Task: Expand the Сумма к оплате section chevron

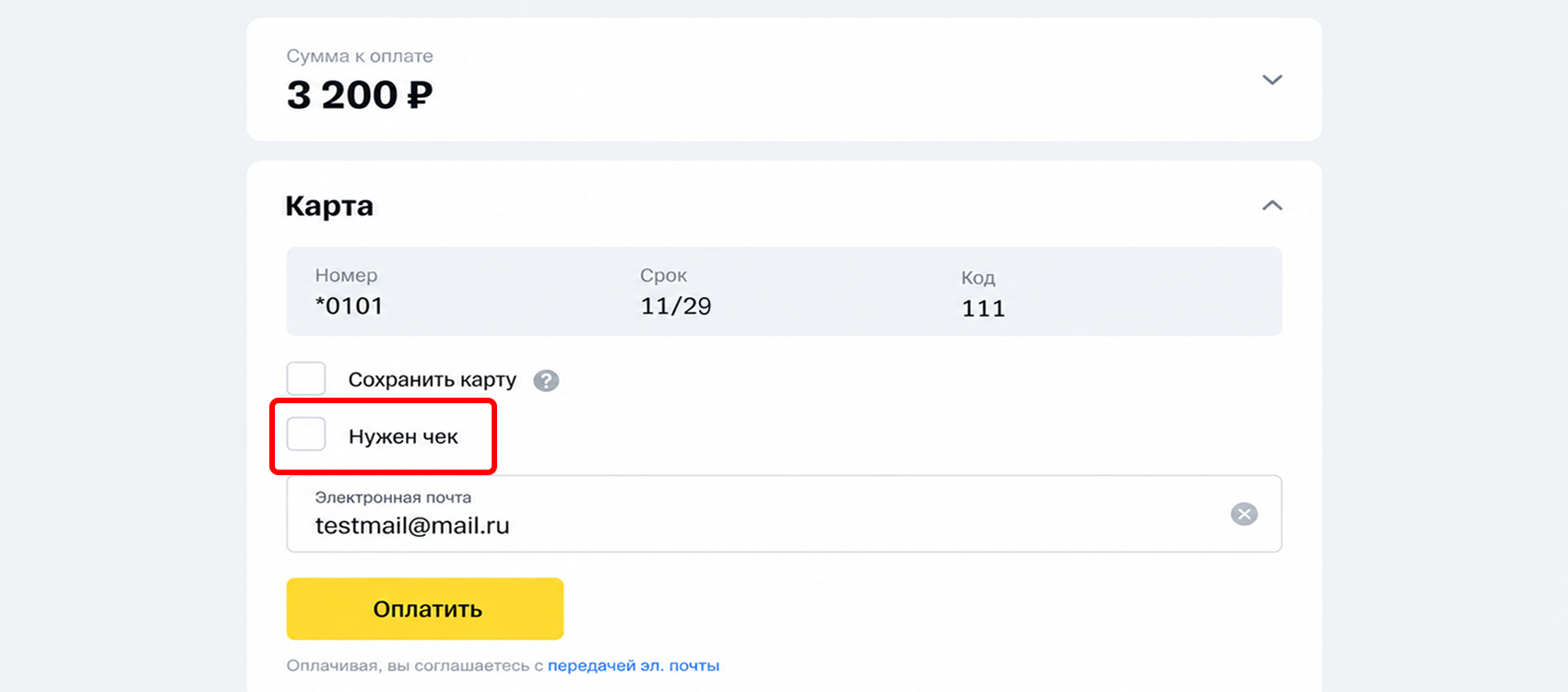Action: (1272, 79)
